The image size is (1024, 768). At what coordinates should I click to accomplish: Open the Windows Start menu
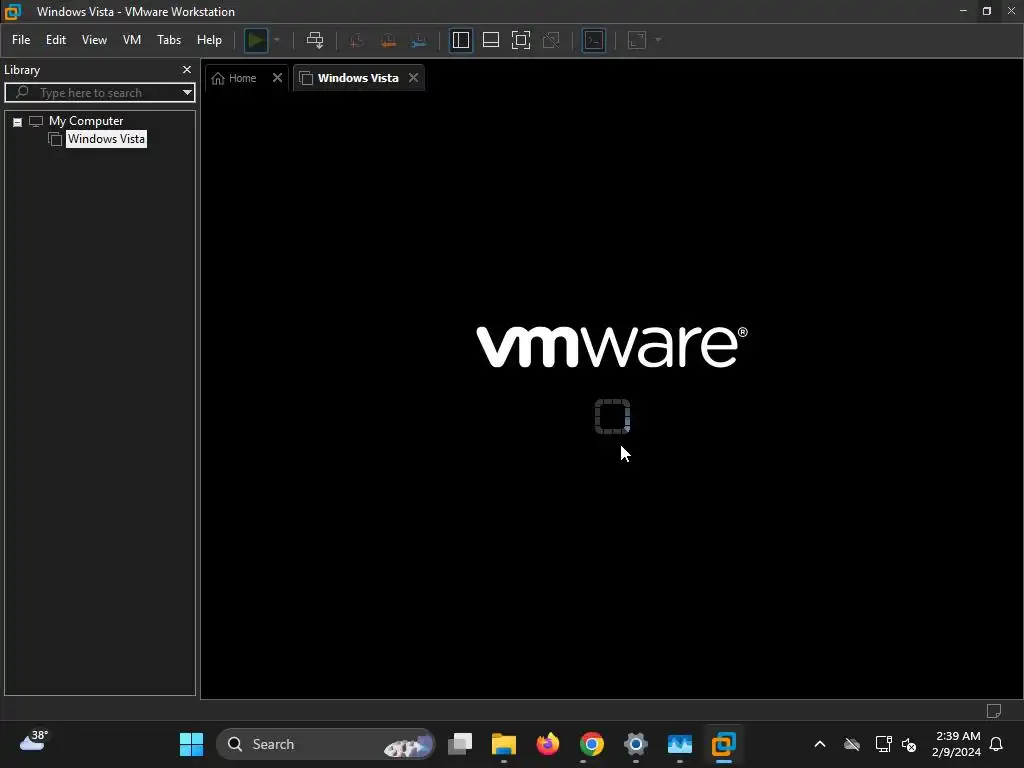point(191,744)
